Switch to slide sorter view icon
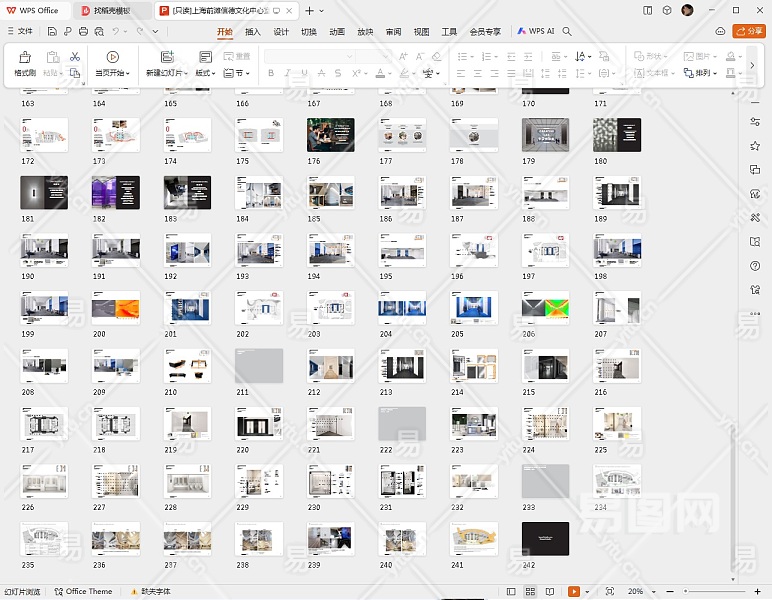The image size is (772, 600). tap(530, 592)
